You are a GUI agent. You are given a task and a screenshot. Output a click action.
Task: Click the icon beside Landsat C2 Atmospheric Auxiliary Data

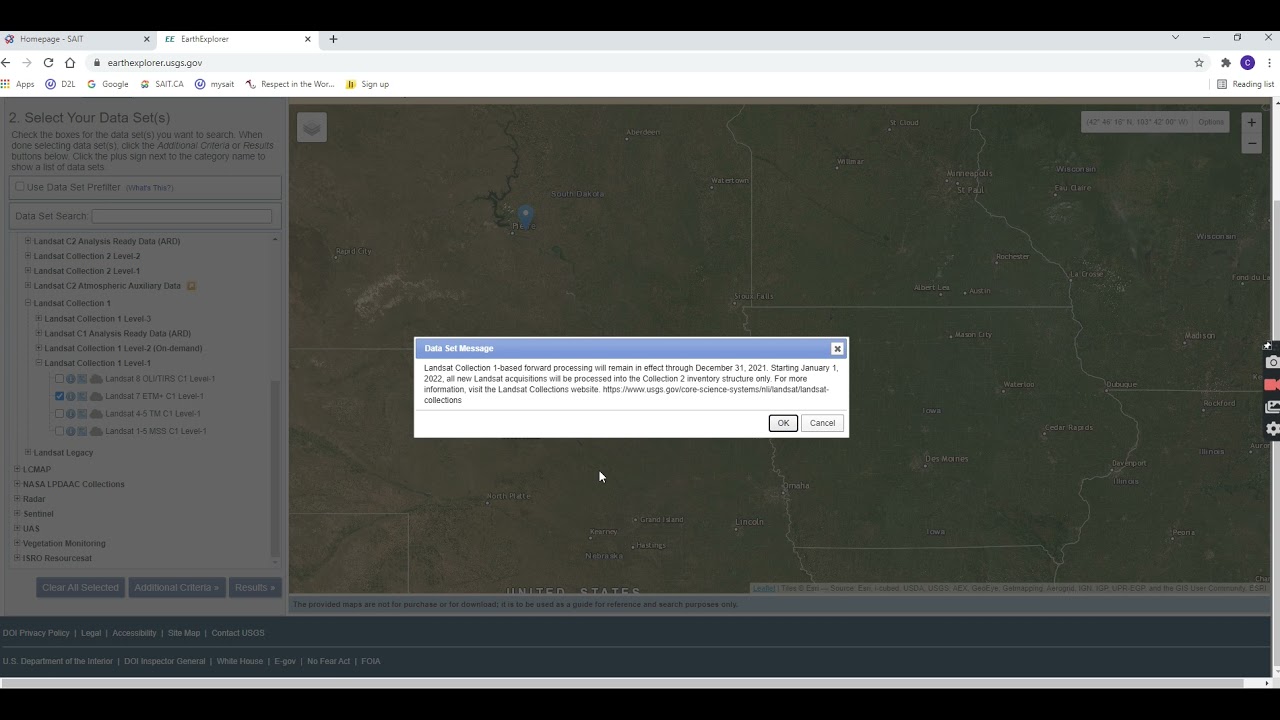click(191, 286)
